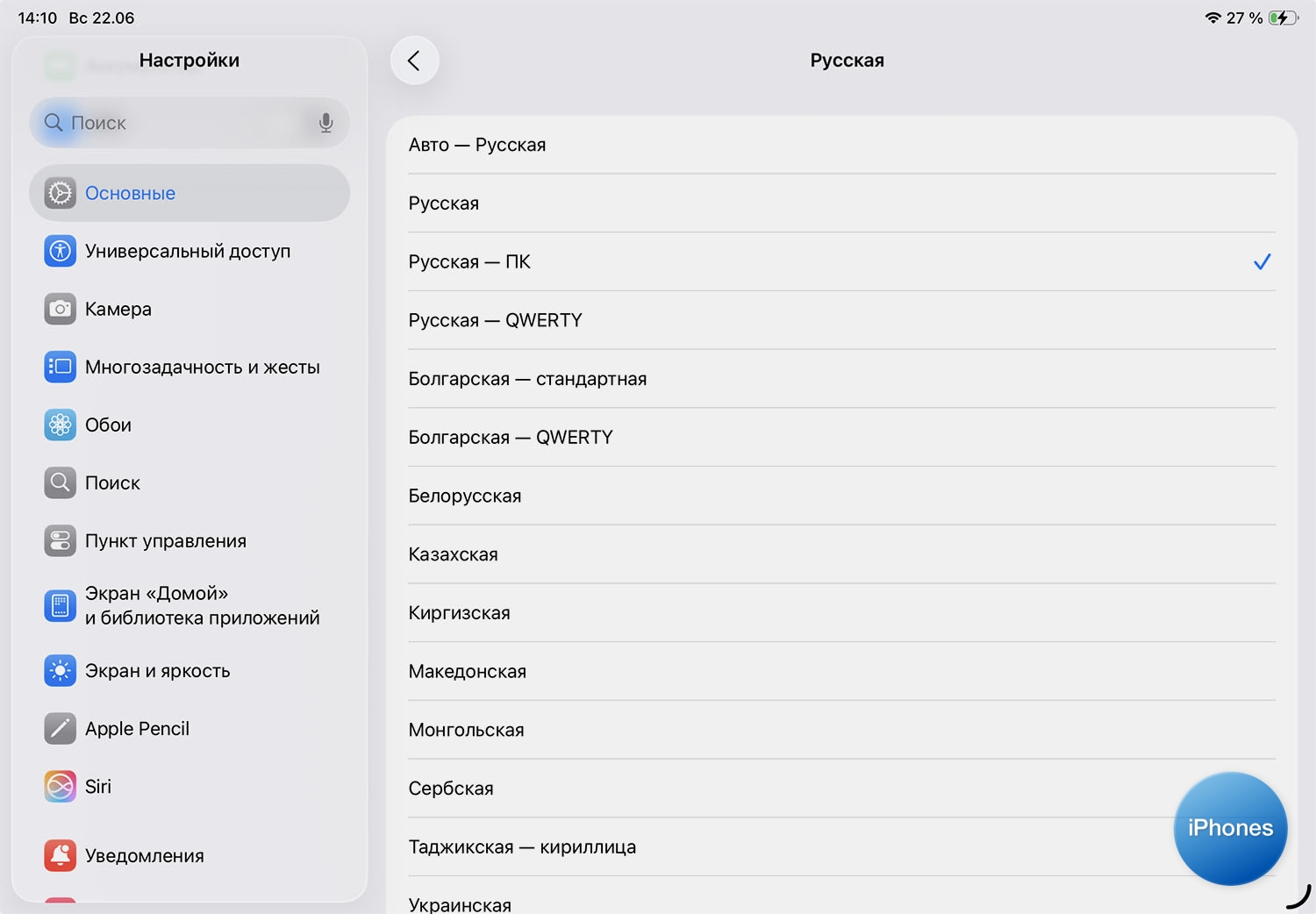Select the Русская — ПК checkmark

click(1262, 261)
